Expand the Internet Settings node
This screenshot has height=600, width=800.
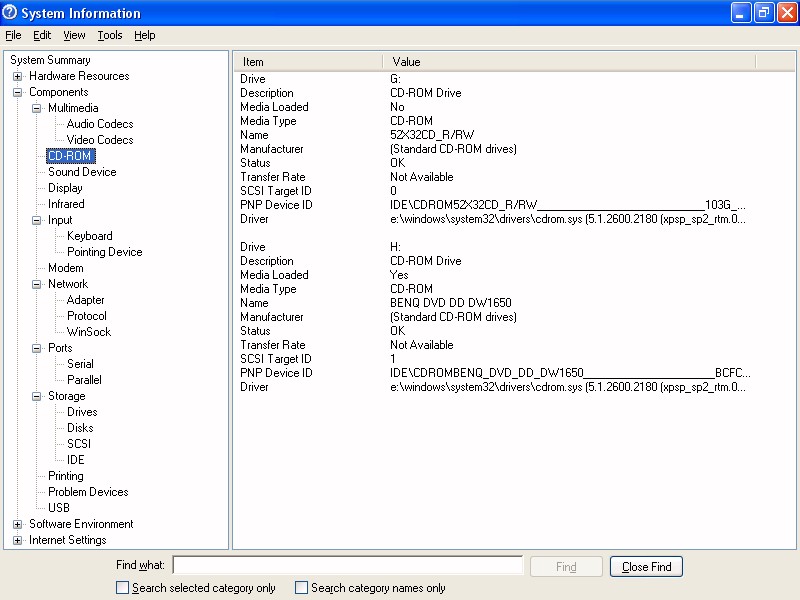pyautogui.click(x=17, y=540)
